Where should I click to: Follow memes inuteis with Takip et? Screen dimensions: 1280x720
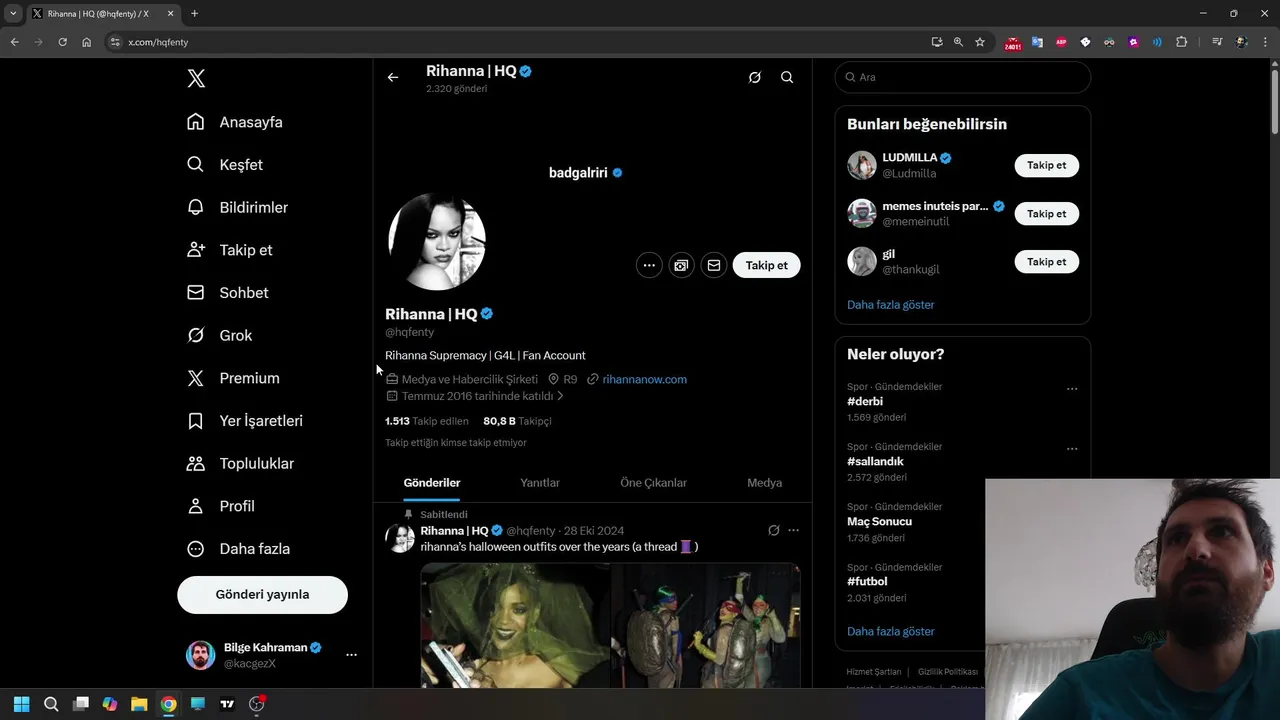[x=1047, y=213]
